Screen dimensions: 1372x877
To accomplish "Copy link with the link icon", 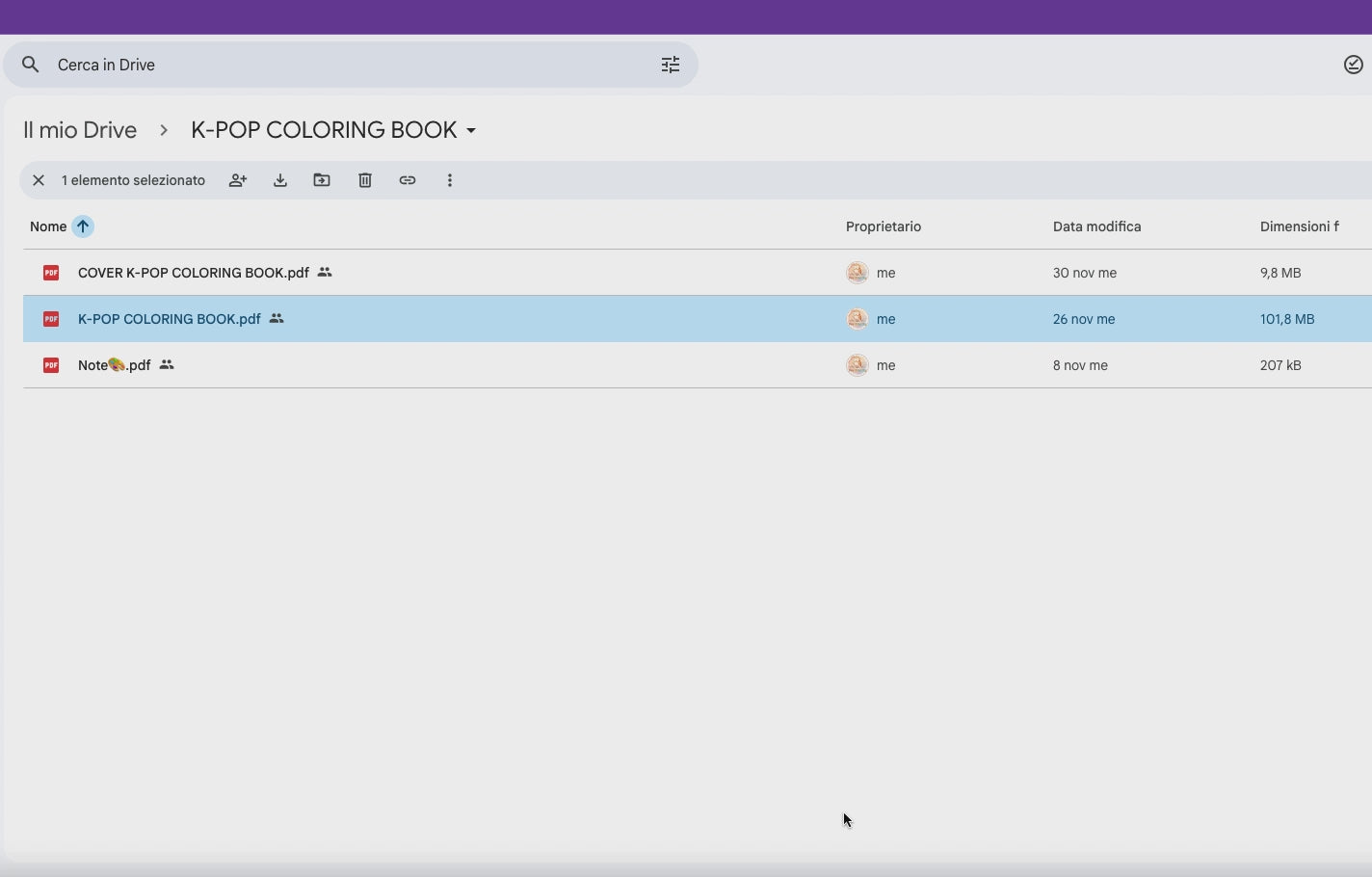I will [408, 180].
